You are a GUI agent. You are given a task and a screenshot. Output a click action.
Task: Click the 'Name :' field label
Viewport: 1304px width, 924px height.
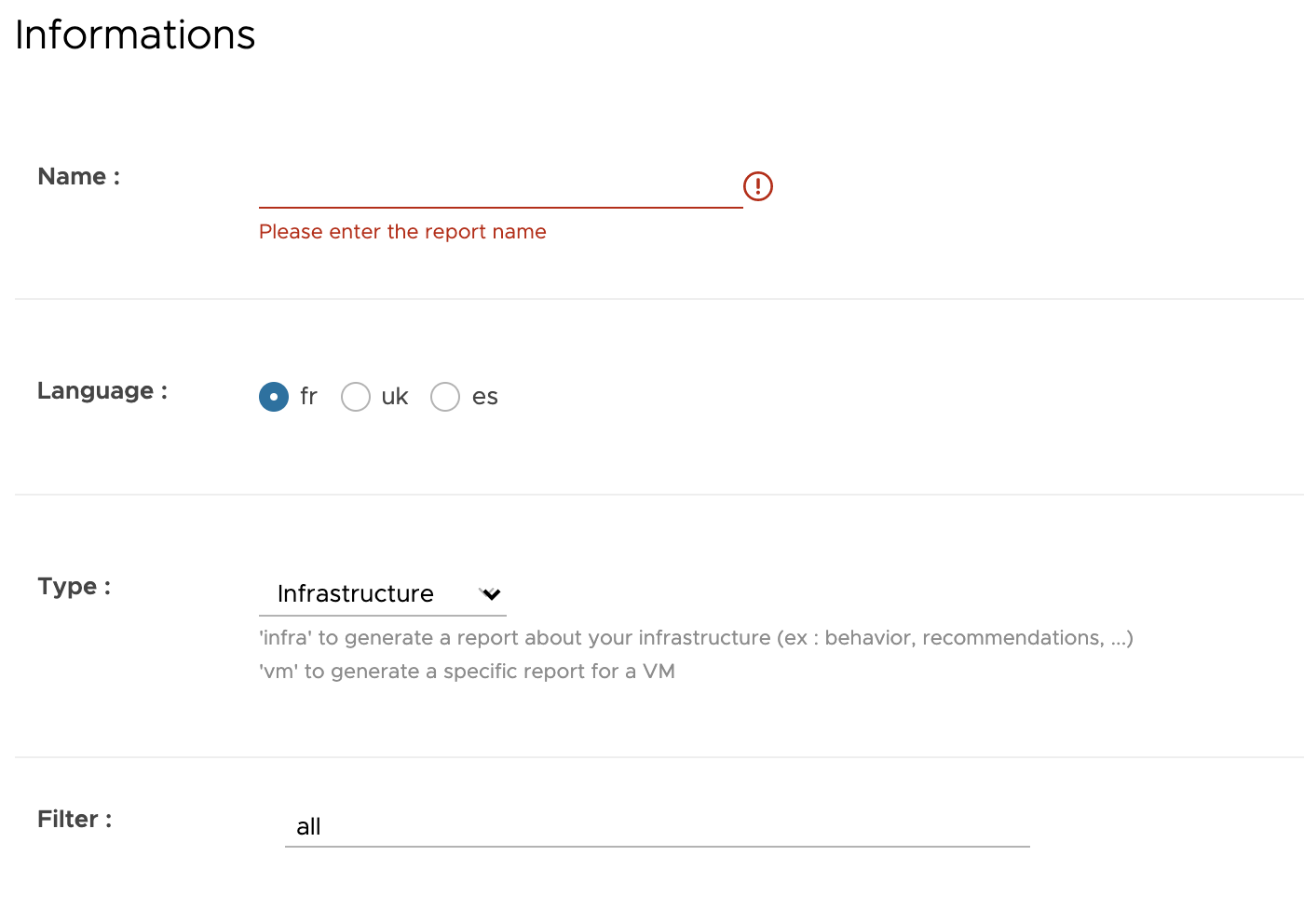[79, 177]
